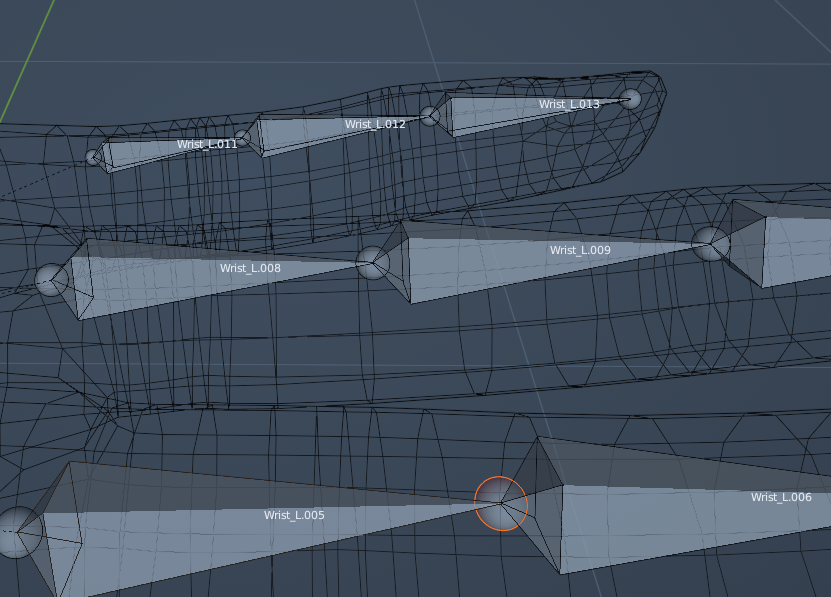Viewport: 831px width, 597px height.
Task: Click the joint between Wrist_L.008 and Wrist_L.009
Action: pos(373,262)
